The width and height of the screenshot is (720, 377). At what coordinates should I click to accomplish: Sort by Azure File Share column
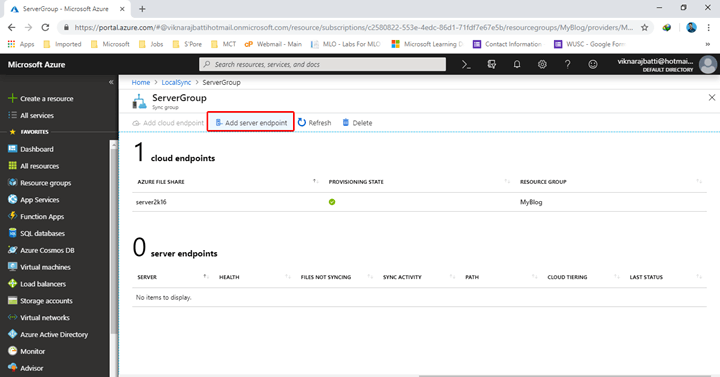click(161, 182)
